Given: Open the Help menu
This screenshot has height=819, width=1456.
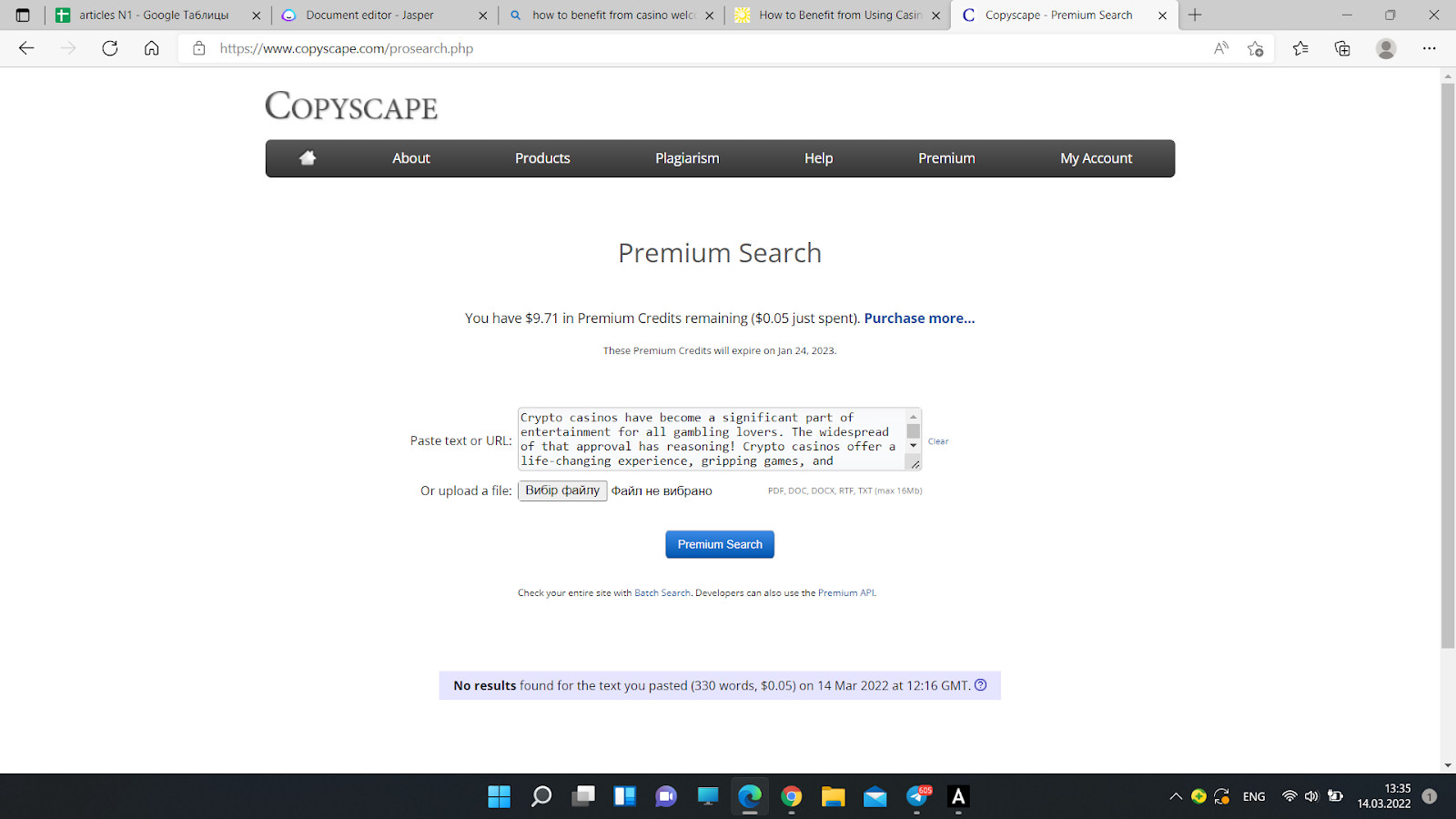Looking at the screenshot, I should point(818,158).
